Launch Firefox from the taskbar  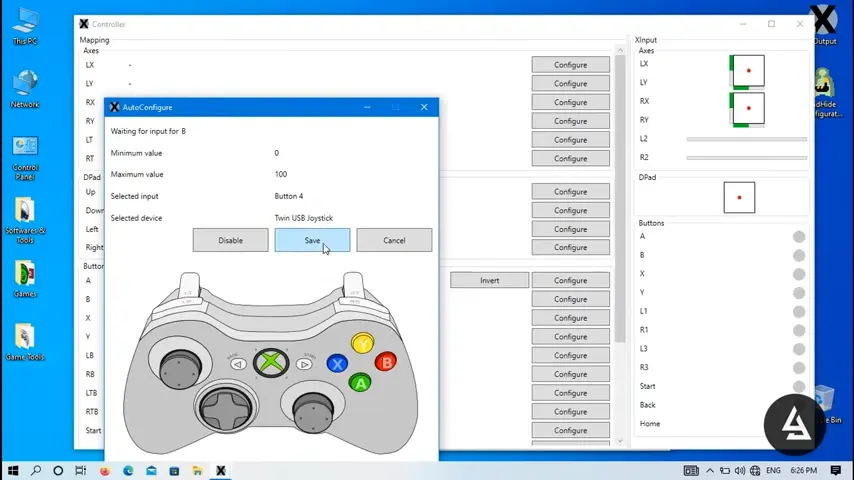[x=105, y=470]
